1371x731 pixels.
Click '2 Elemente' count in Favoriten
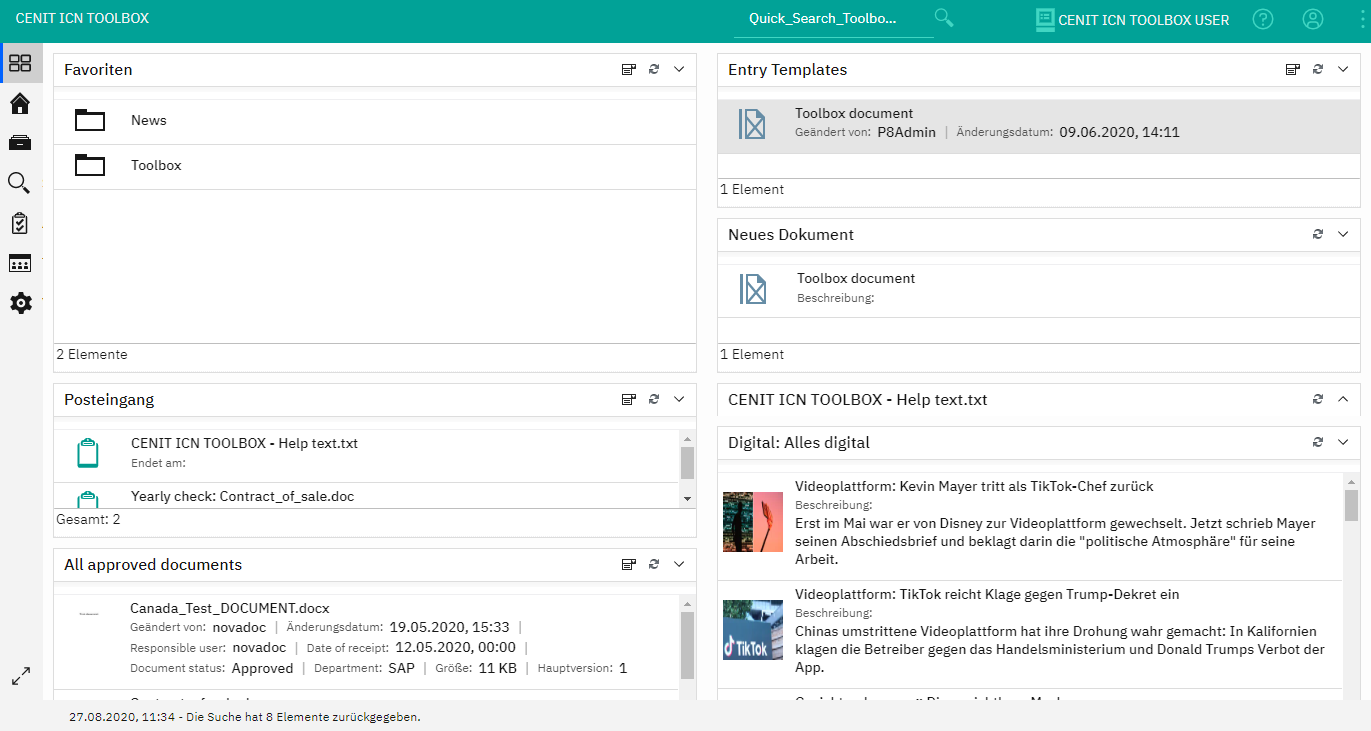coord(92,355)
